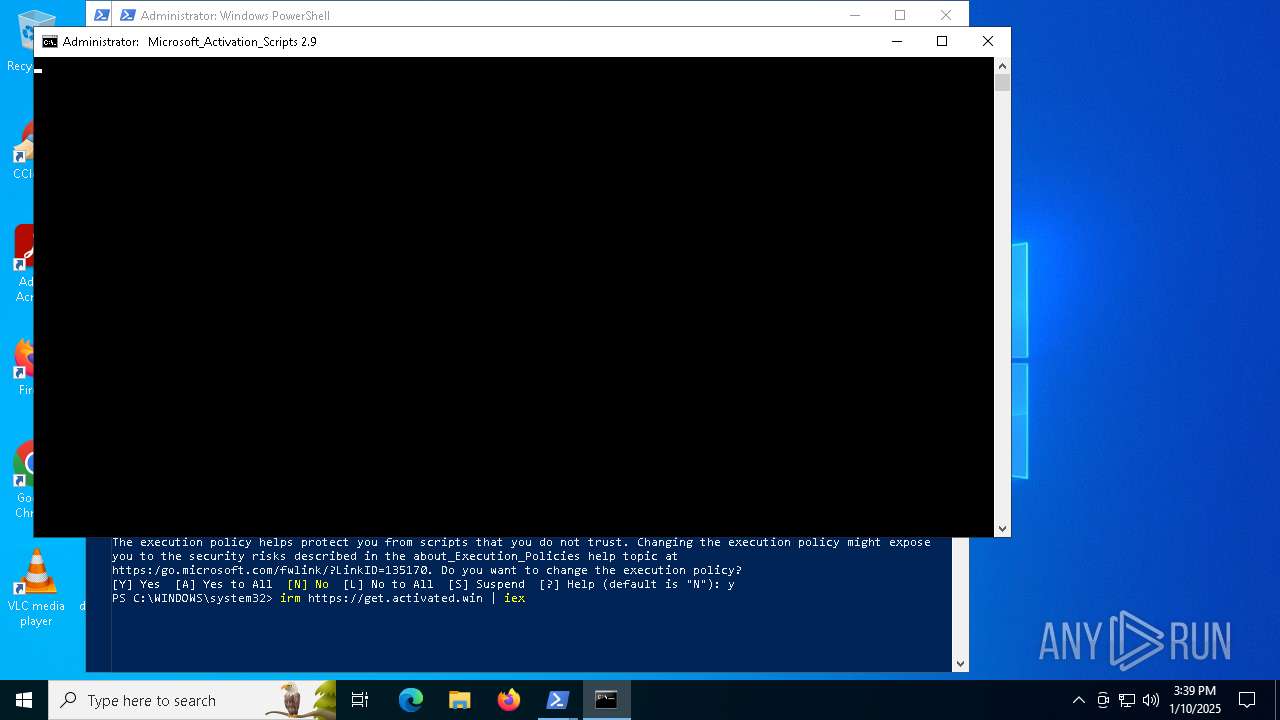1280x720 pixels.
Task: Minimize the Microsoft_Activation_Scripts window
Action: [x=896, y=42]
